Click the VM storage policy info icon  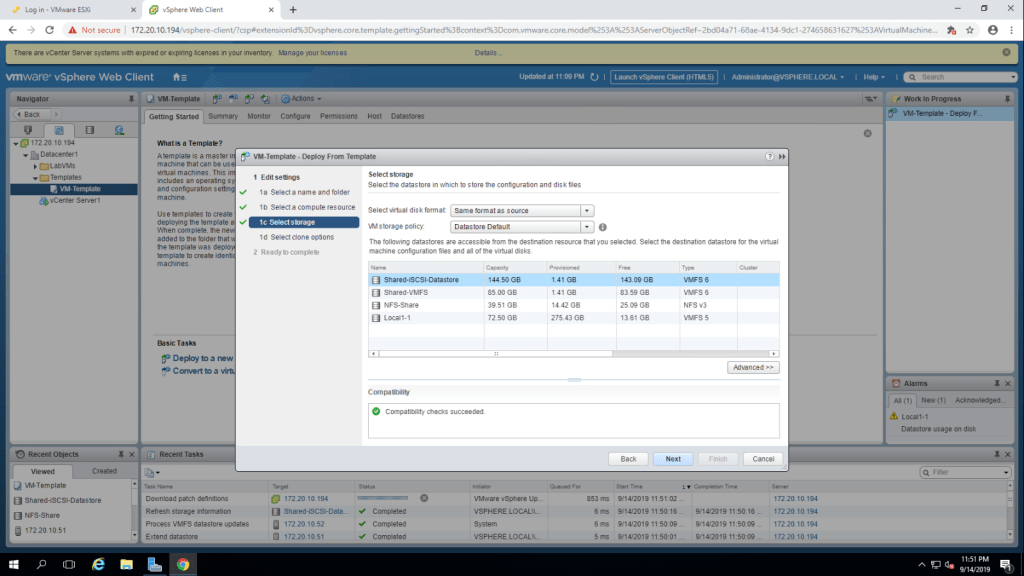603,227
